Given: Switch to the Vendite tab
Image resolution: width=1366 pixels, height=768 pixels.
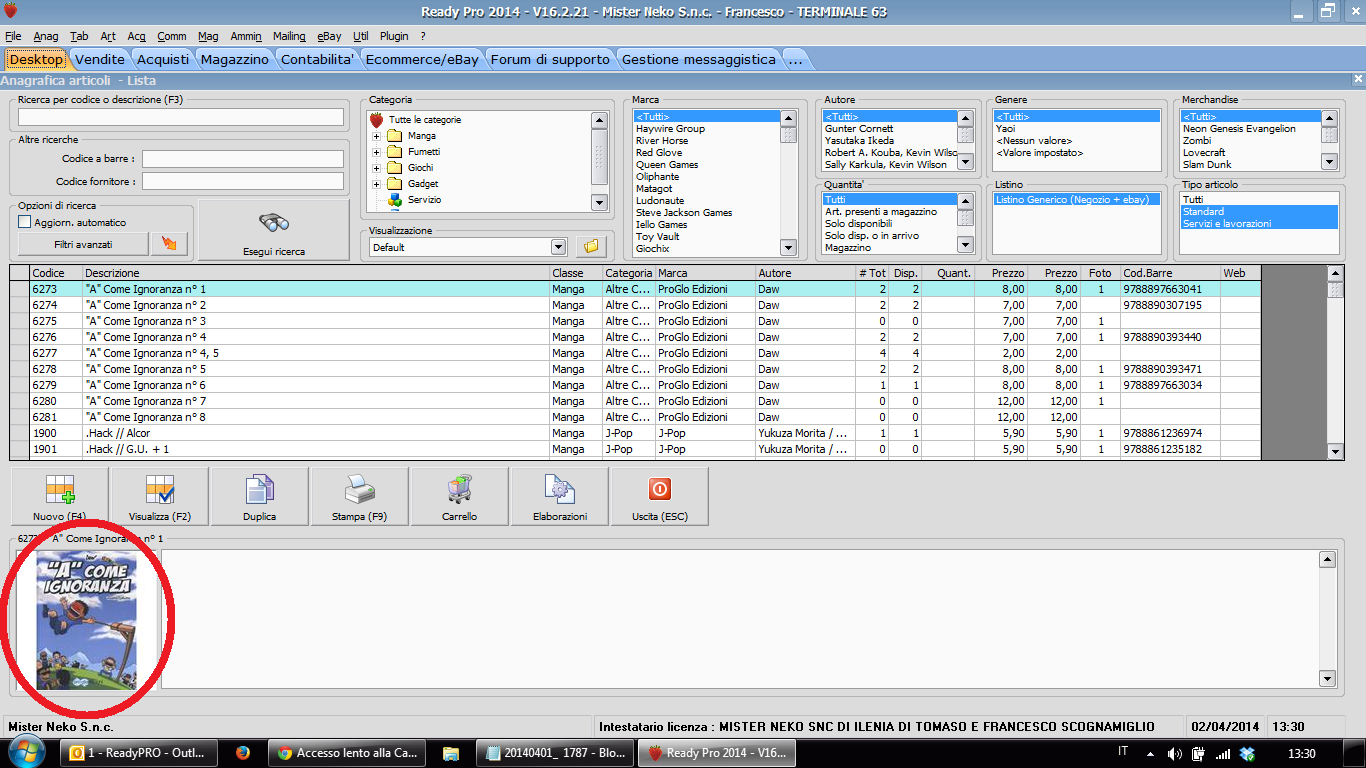Looking at the screenshot, I should (100, 59).
